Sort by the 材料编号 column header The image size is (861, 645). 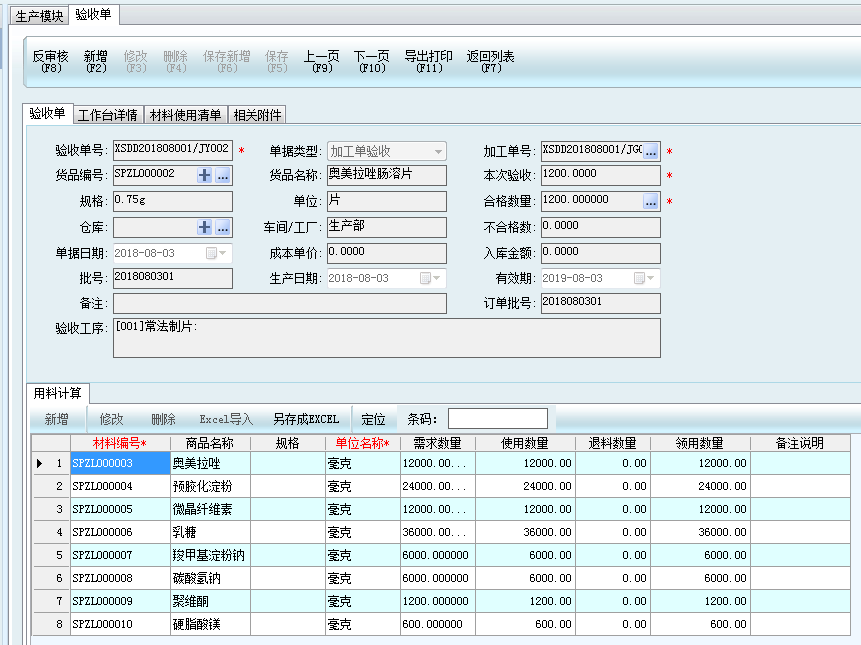tap(120, 443)
